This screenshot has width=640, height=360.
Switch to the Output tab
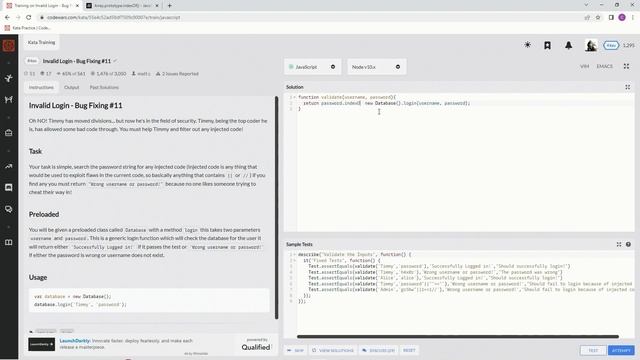71,87
